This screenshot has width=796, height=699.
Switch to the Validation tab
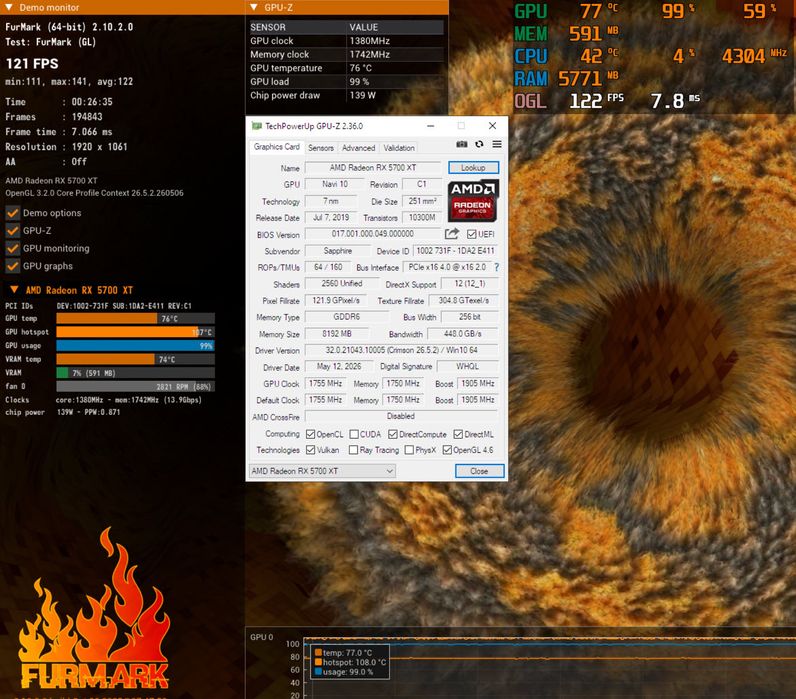[399, 148]
